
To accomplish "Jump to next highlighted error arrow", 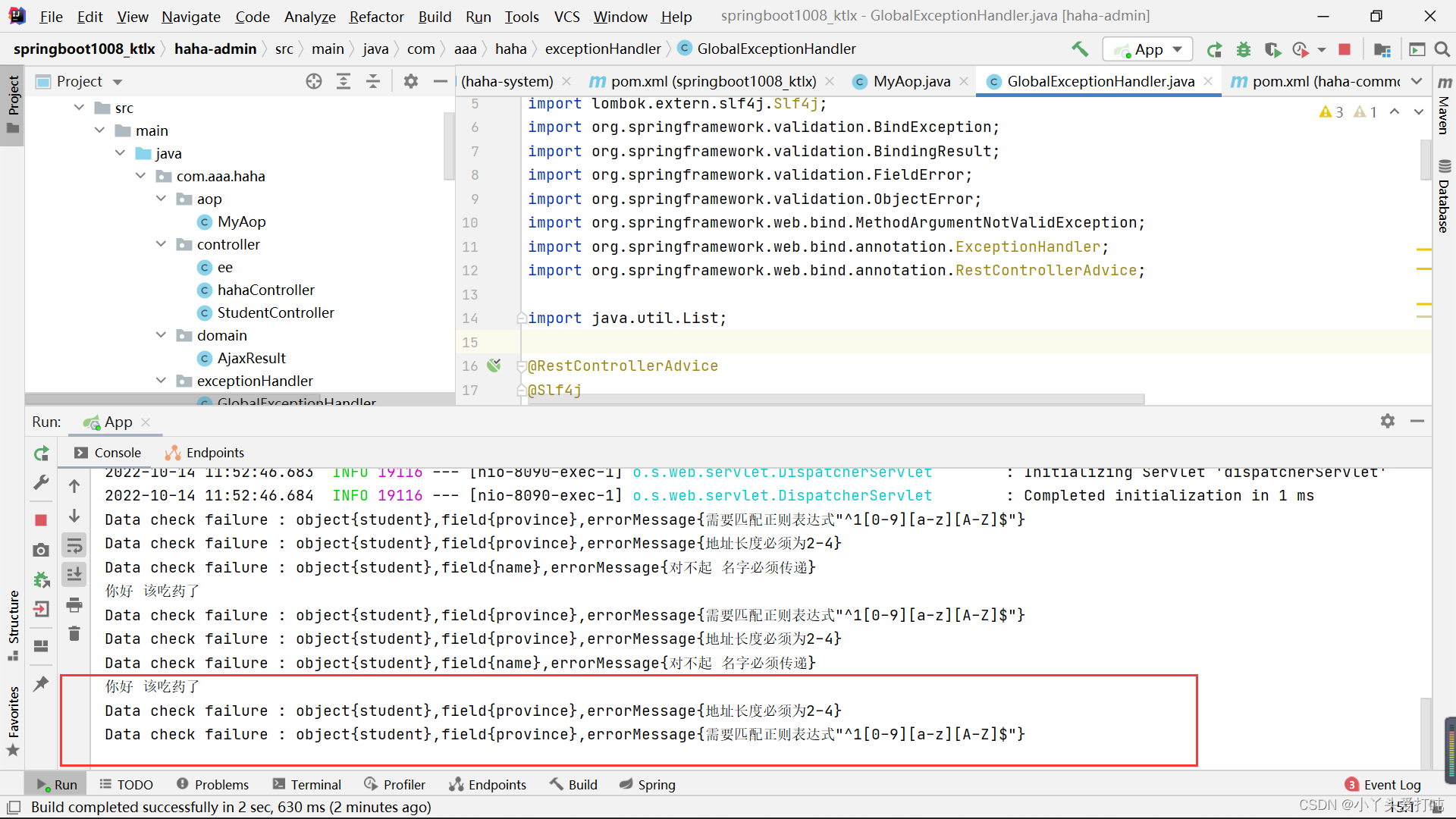I will pyautogui.click(x=1418, y=112).
